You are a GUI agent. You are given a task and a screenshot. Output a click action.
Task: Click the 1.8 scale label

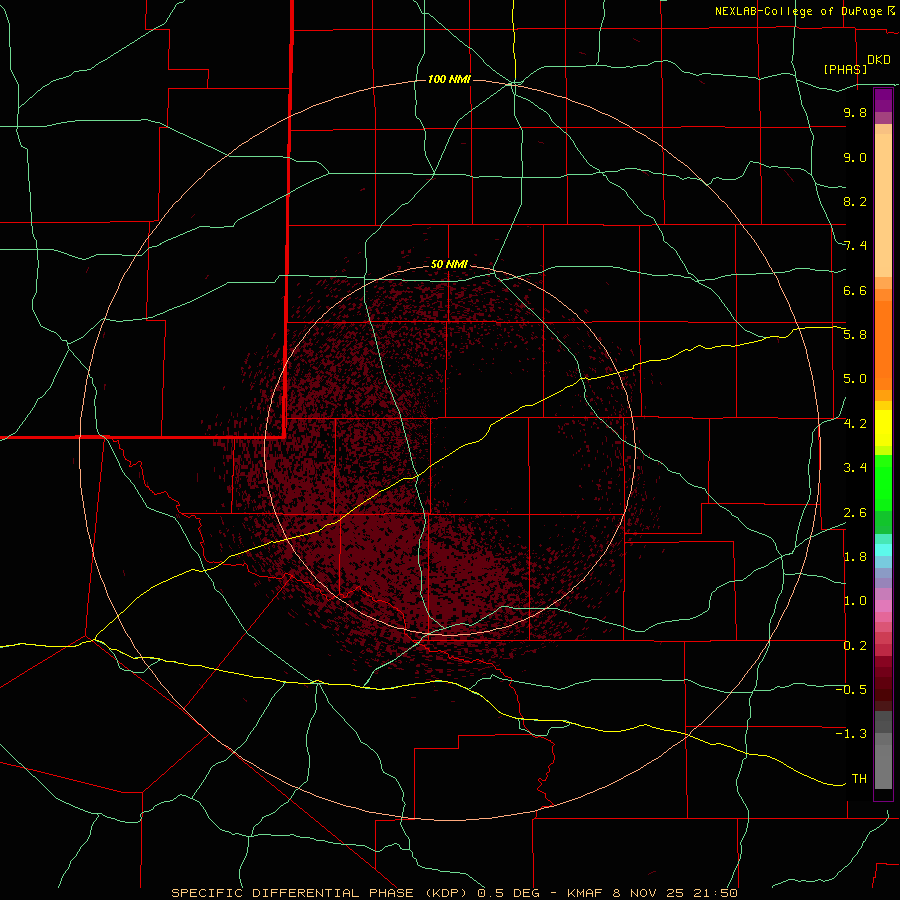click(855, 557)
